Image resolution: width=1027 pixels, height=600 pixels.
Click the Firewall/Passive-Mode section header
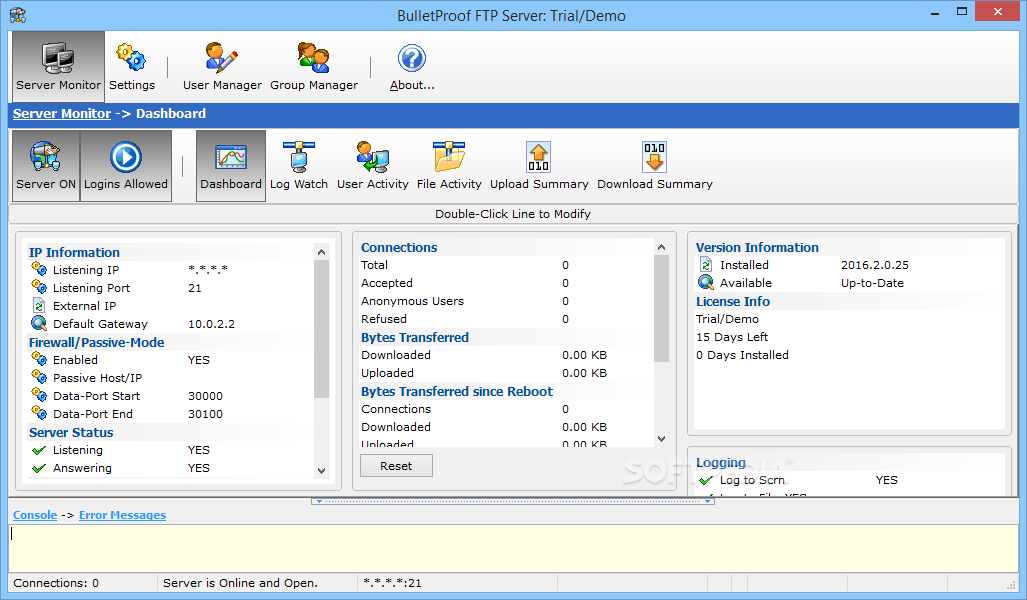[96, 342]
